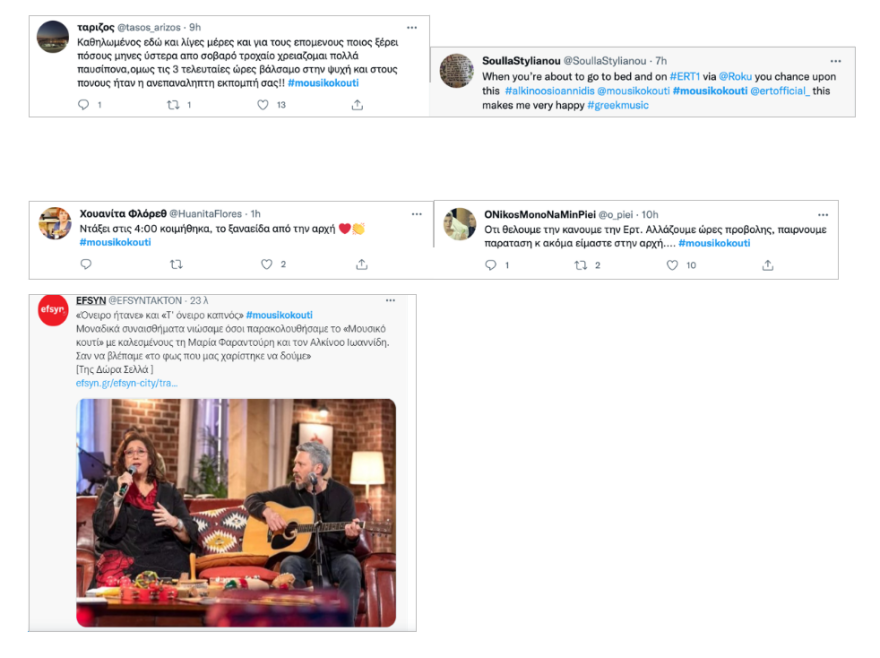880x658 pixels.
Task: Open more options on EFSYN tweet
Action: coord(391,300)
